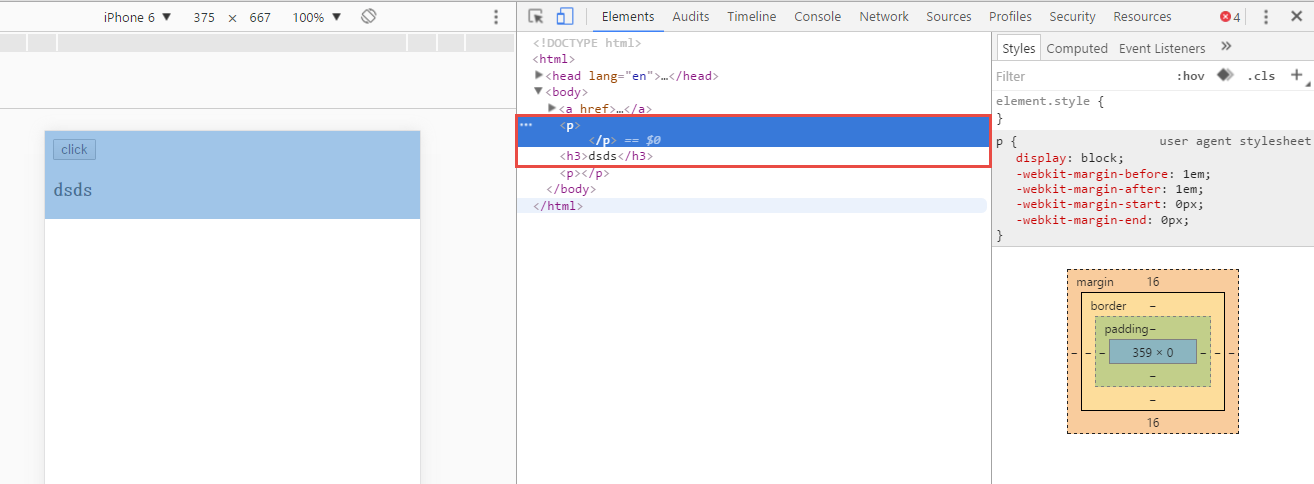Click the 'click' button in page preview
The width and height of the screenshot is (1314, 484).
click(74, 150)
